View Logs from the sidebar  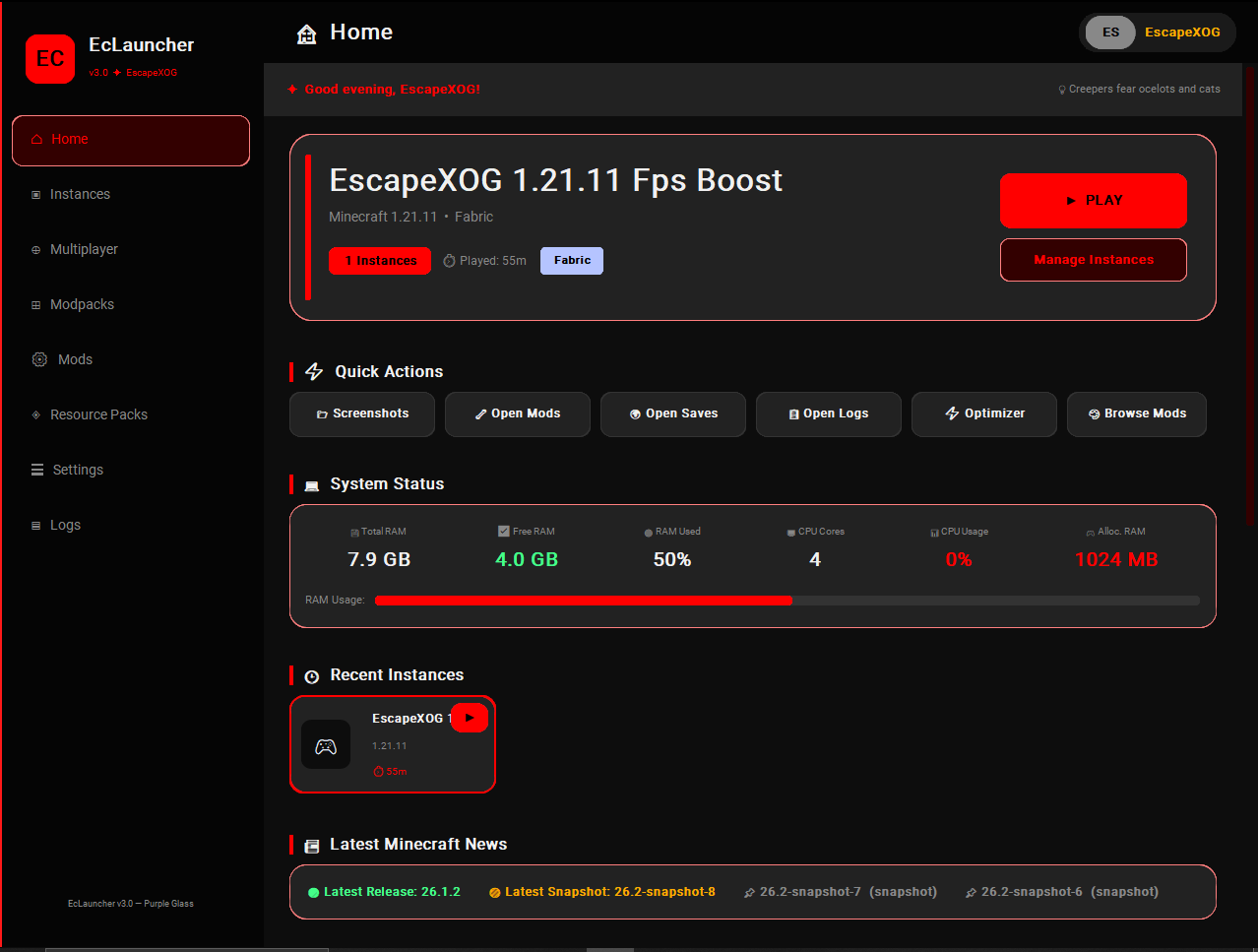click(131, 526)
